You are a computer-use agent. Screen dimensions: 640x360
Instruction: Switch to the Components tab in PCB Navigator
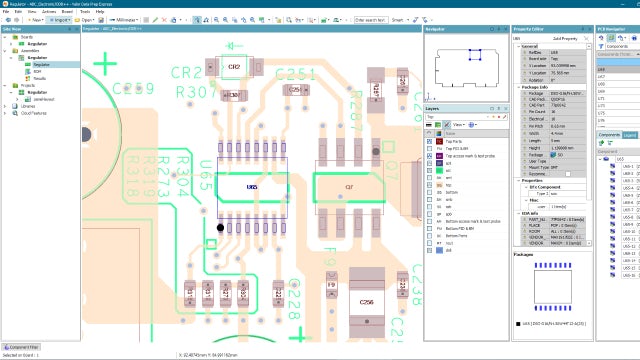(609, 135)
